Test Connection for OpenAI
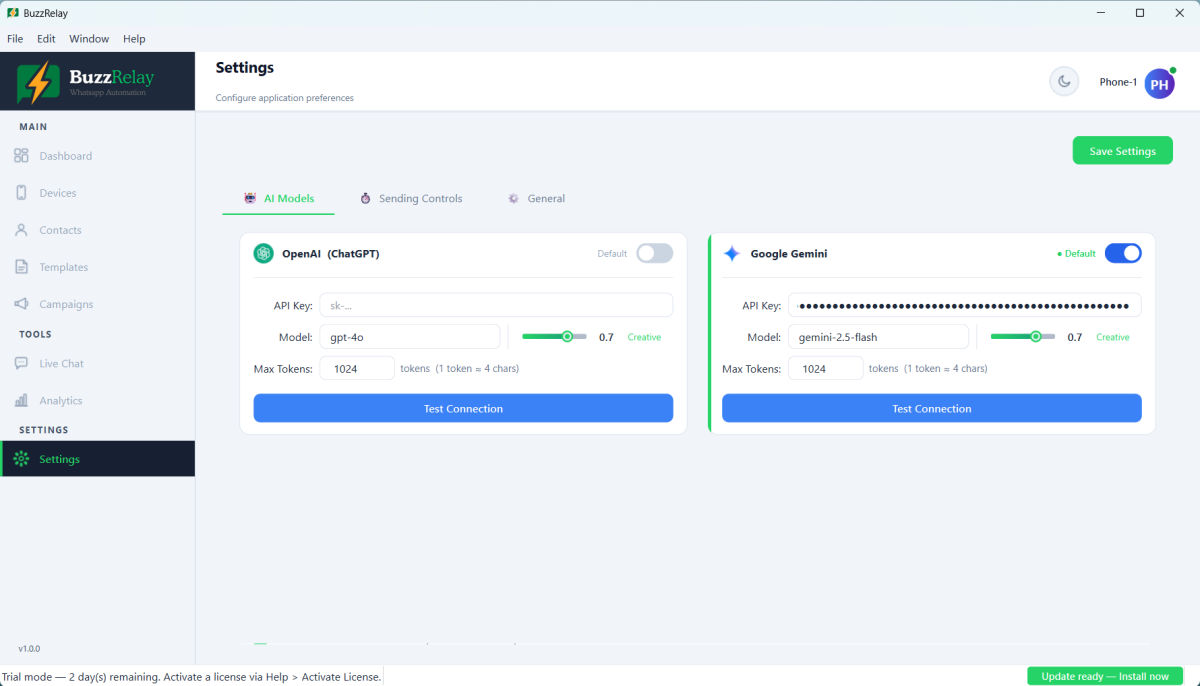1200x686 pixels. coord(463,408)
